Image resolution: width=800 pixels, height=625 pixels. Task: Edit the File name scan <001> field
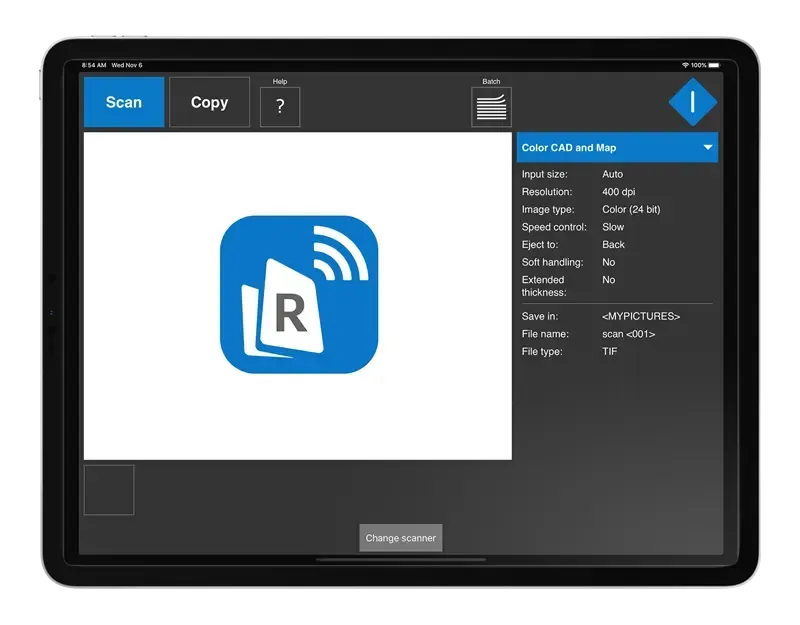[x=629, y=334]
